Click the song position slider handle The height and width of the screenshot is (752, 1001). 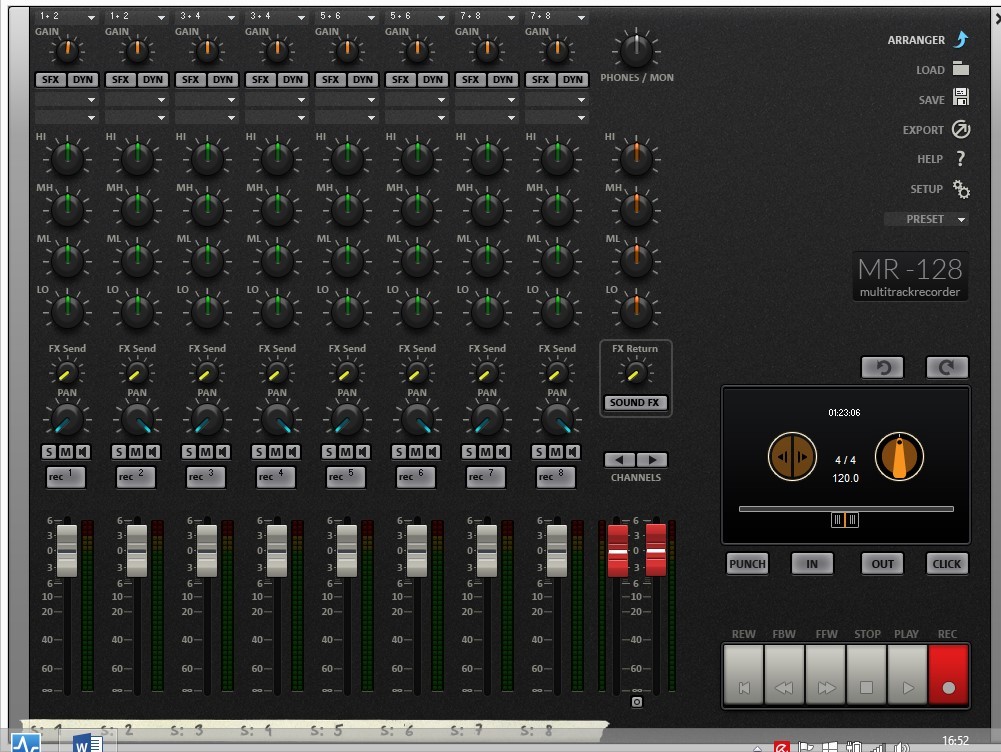[845, 520]
